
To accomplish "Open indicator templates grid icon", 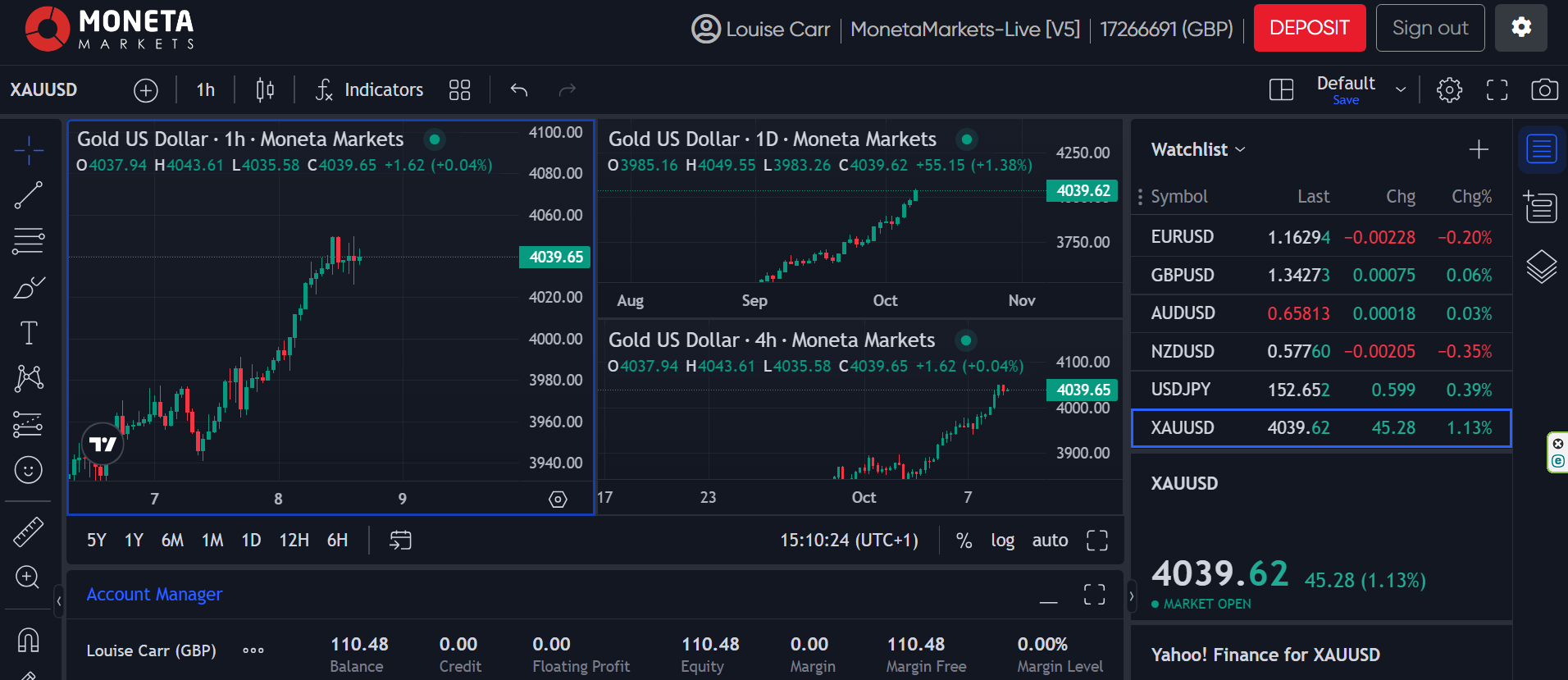I will 460,89.
